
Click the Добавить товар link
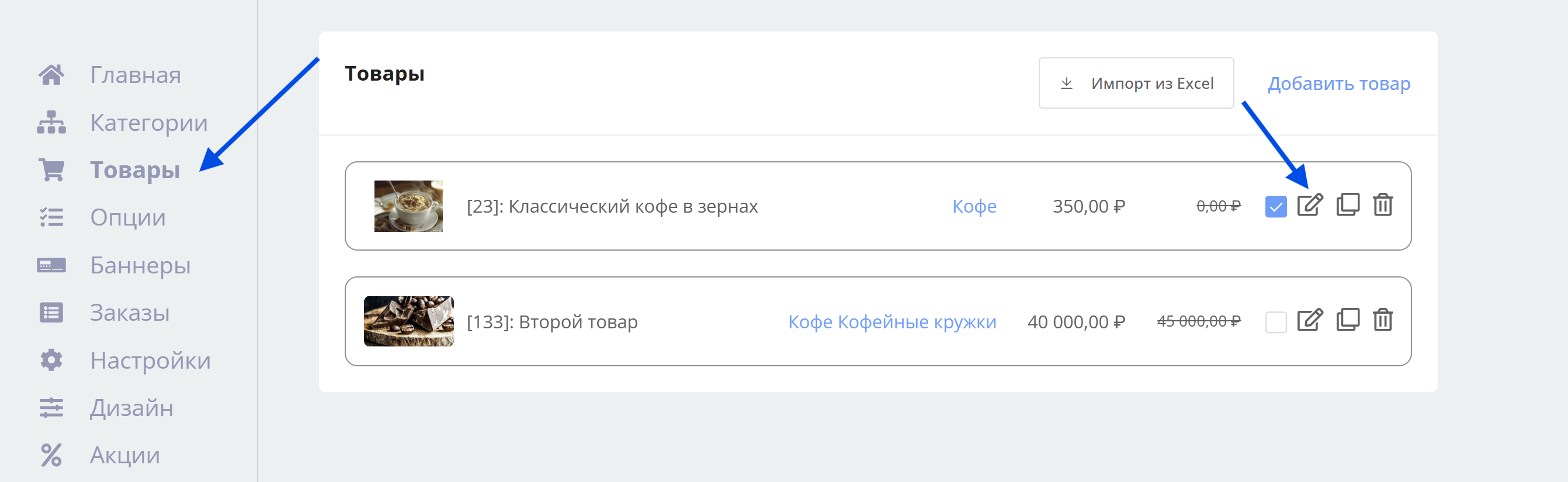[1338, 84]
